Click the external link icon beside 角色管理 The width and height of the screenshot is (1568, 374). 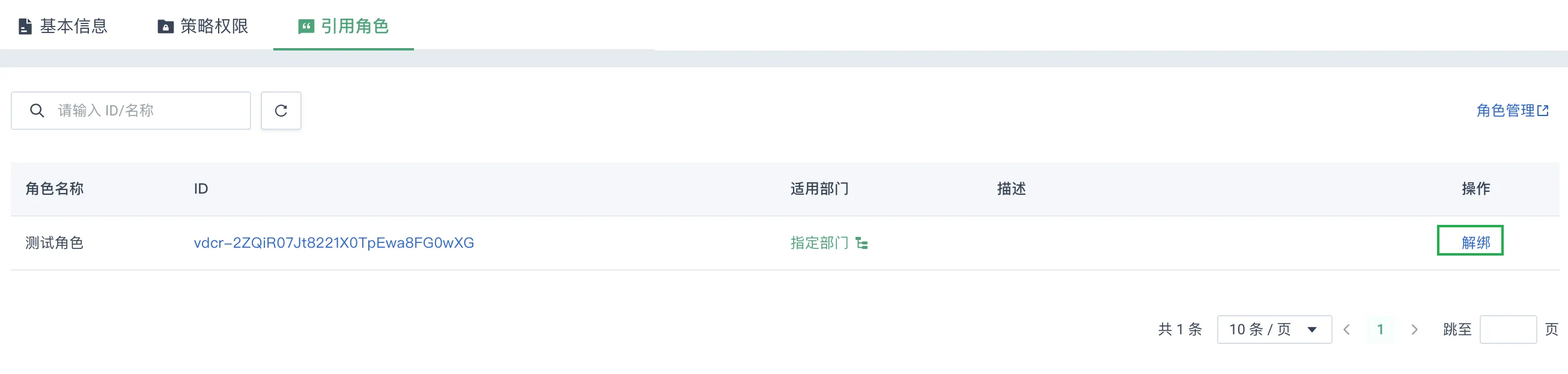click(1543, 110)
